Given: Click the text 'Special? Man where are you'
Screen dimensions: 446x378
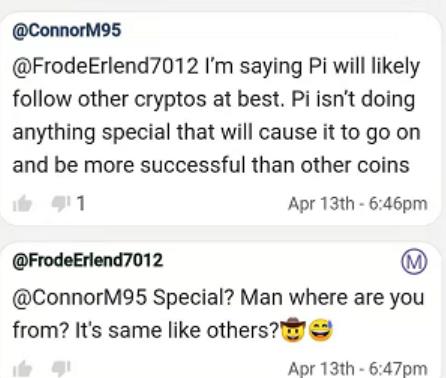Looking at the screenshot, I should point(288,297).
